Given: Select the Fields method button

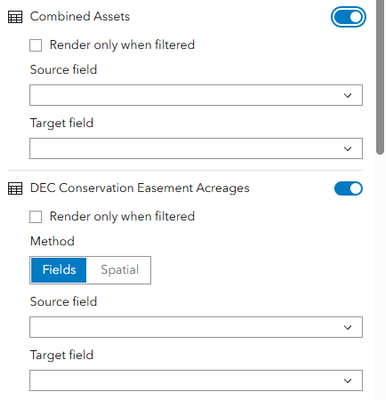Looking at the screenshot, I should click(59, 270).
